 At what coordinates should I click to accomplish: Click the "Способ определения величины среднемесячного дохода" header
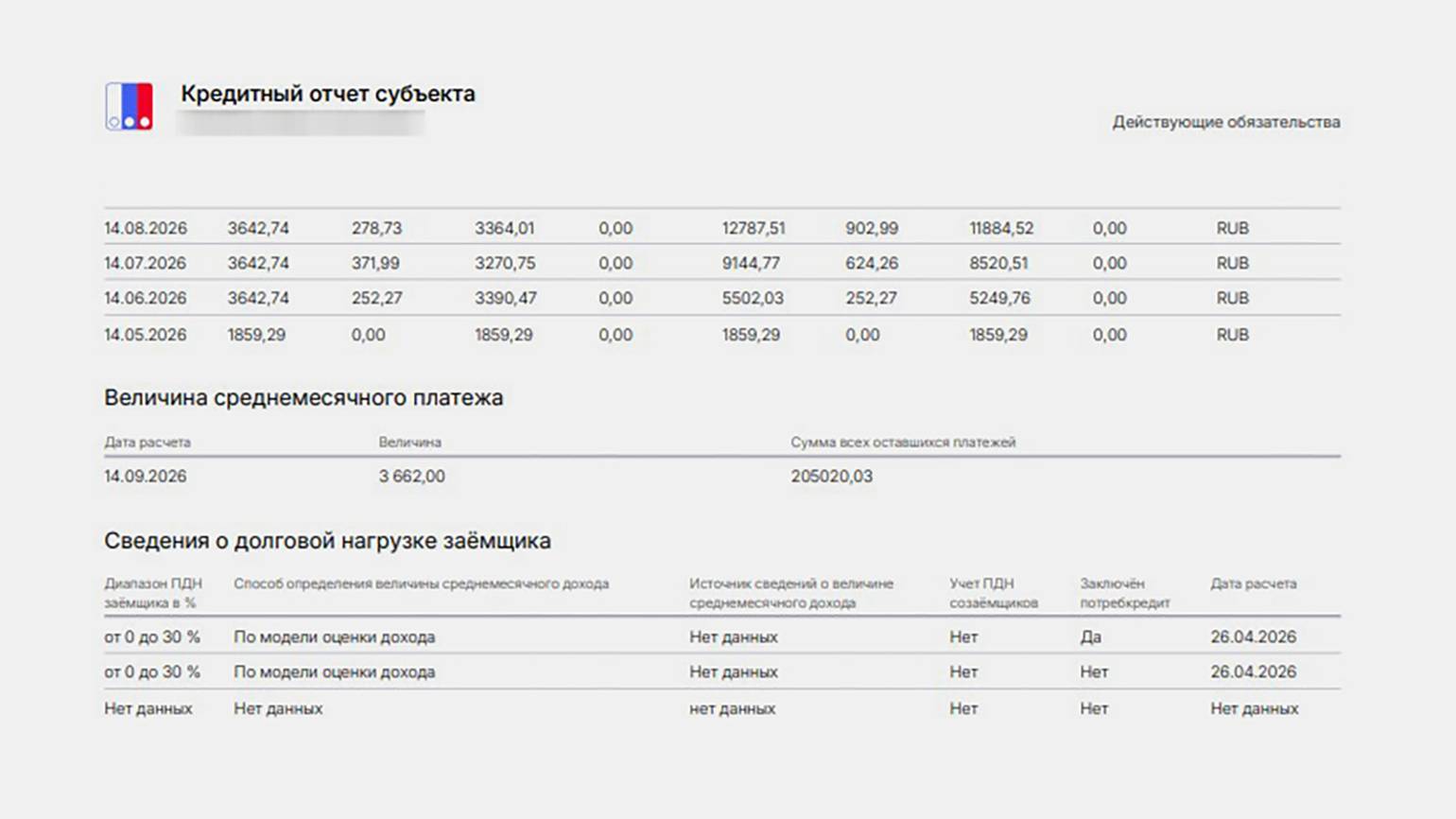422,584
